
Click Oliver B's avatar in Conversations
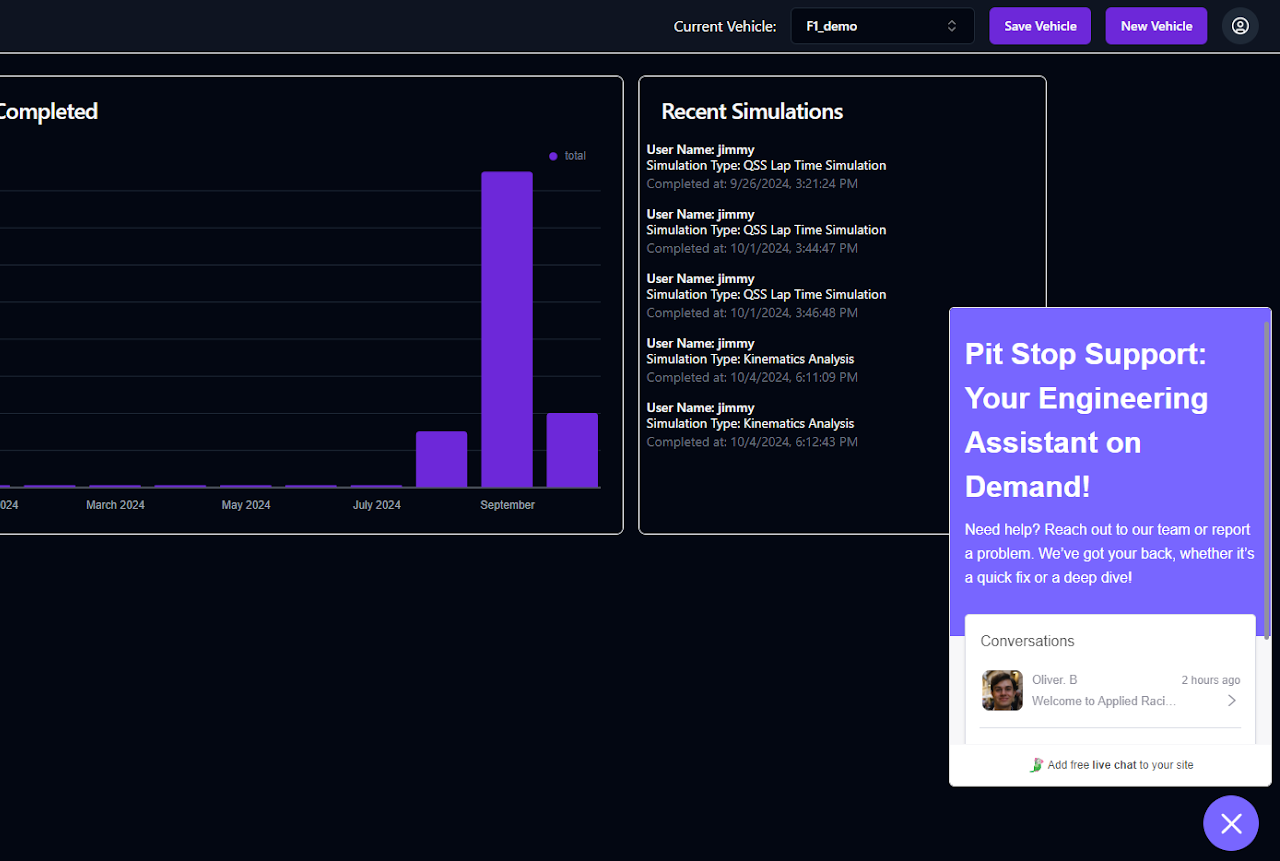(1002, 690)
